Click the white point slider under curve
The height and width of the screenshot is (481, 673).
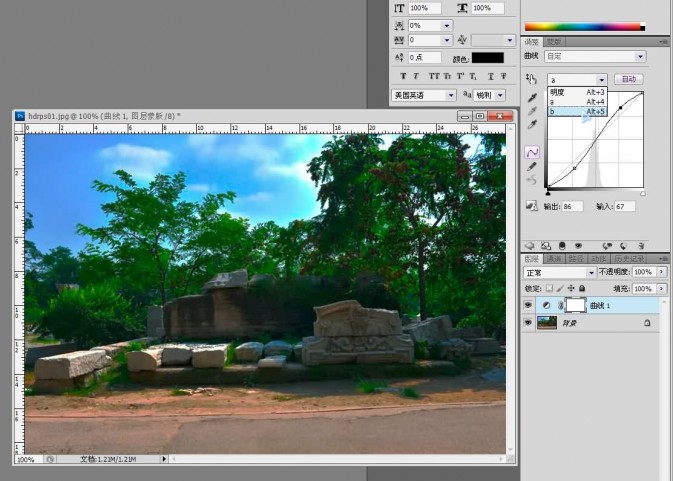coord(643,193)
